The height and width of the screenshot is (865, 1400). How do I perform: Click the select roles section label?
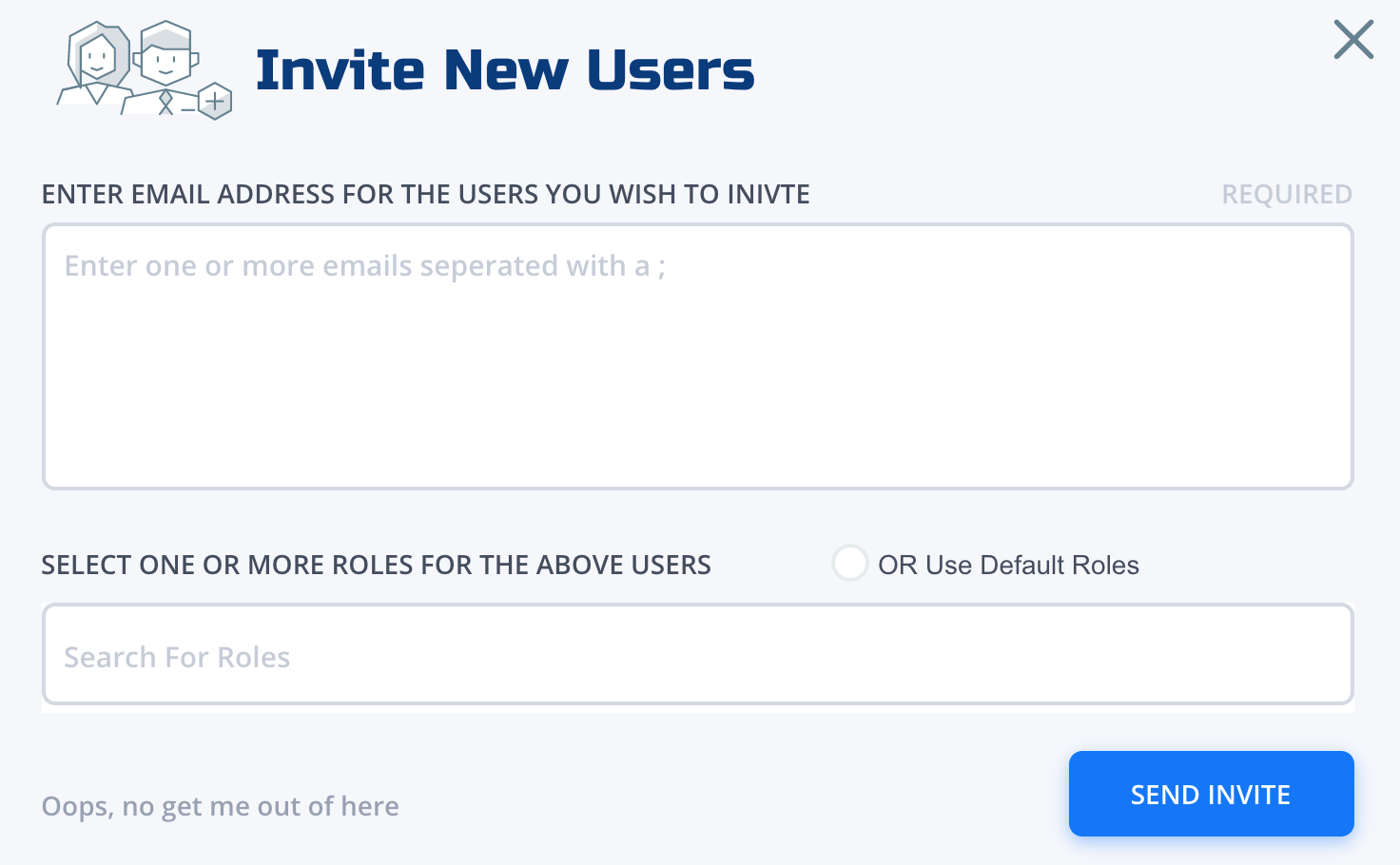click(x=377, y=565)
